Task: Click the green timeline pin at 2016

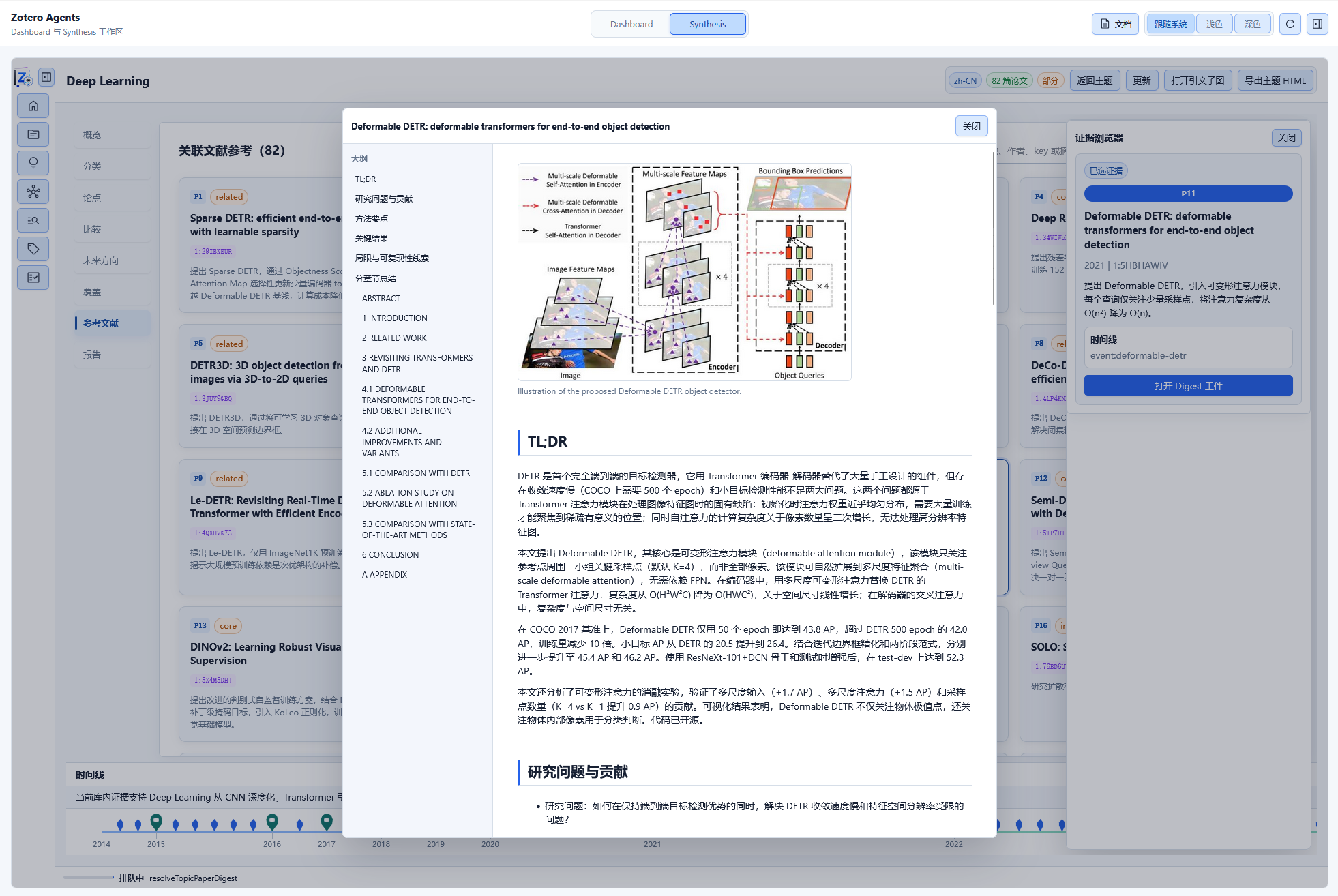Action: click(x=272, y=822)
